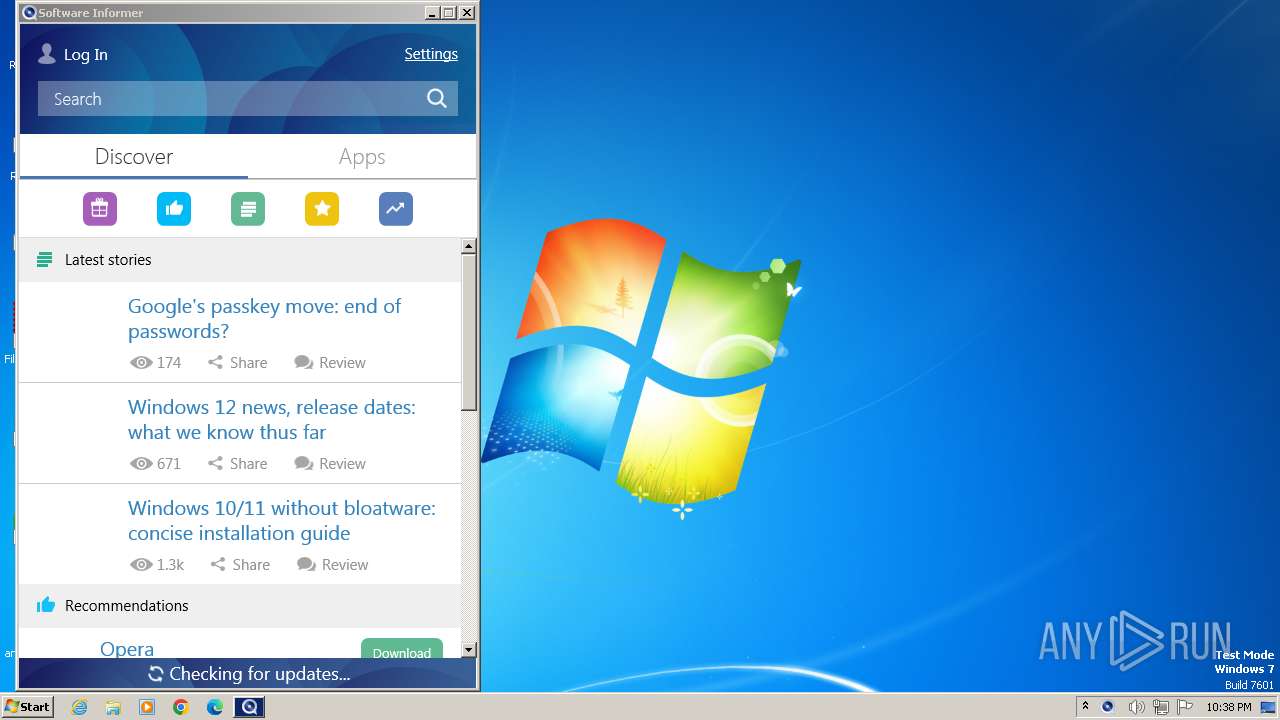
Task: Switch to the Apps tab
Action: 362,157
